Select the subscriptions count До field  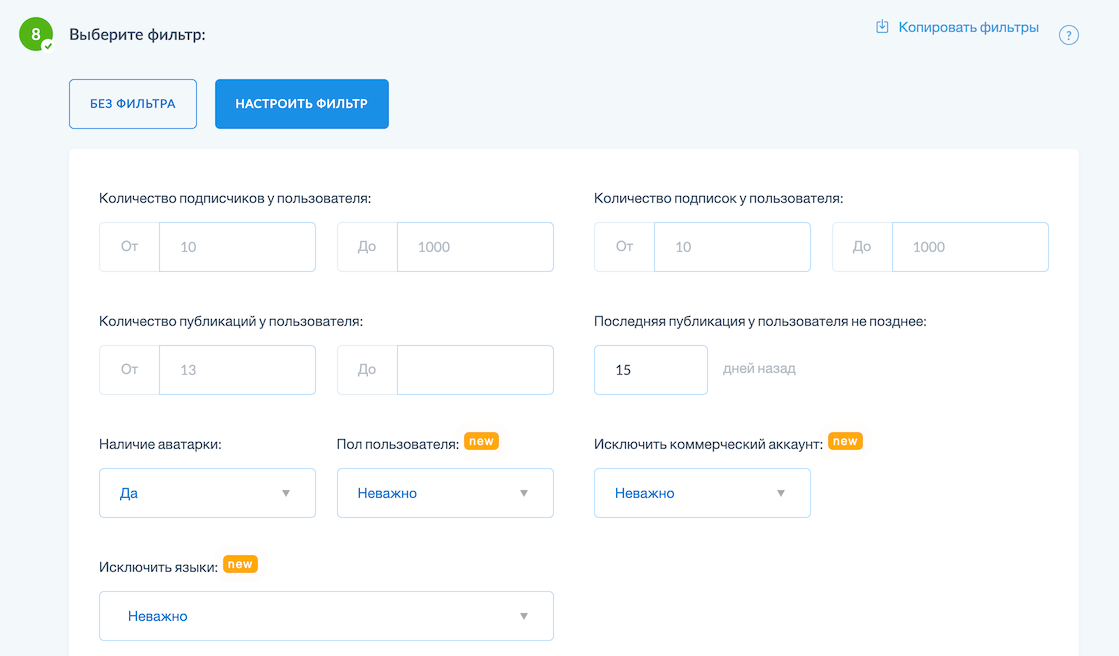pos(970,247)
